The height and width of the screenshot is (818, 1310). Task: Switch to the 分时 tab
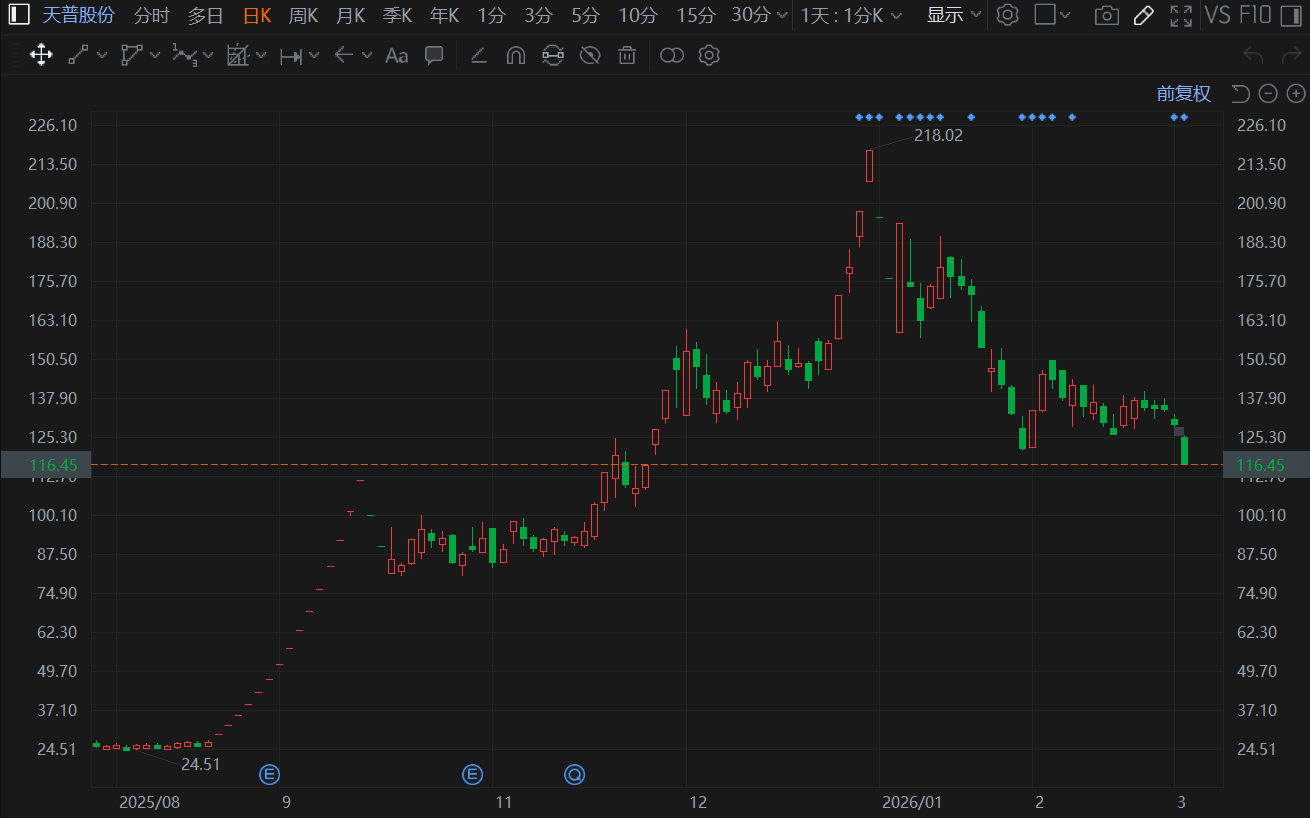[151, 15]
